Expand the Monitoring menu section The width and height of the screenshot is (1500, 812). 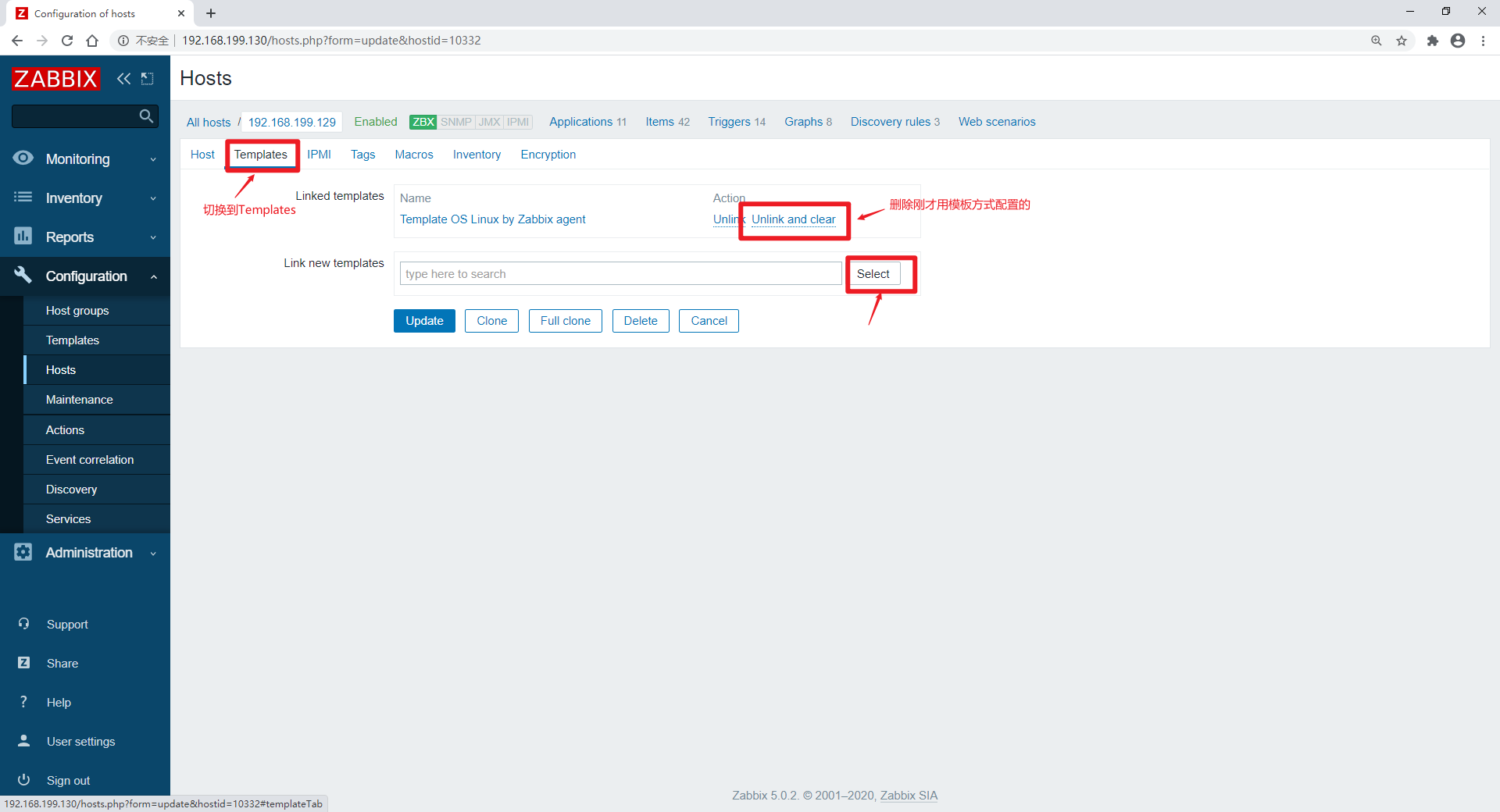(x=153, y=159)
